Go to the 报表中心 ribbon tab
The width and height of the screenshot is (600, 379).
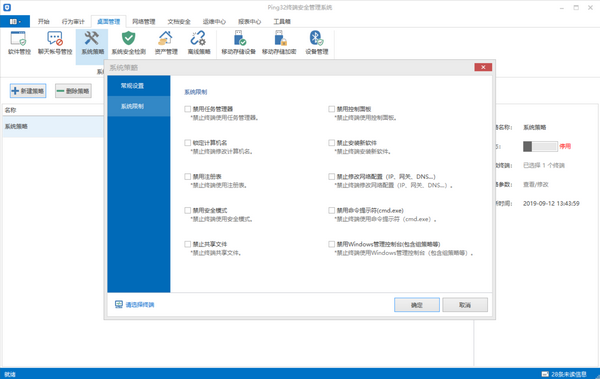click(x=249, y=21)
